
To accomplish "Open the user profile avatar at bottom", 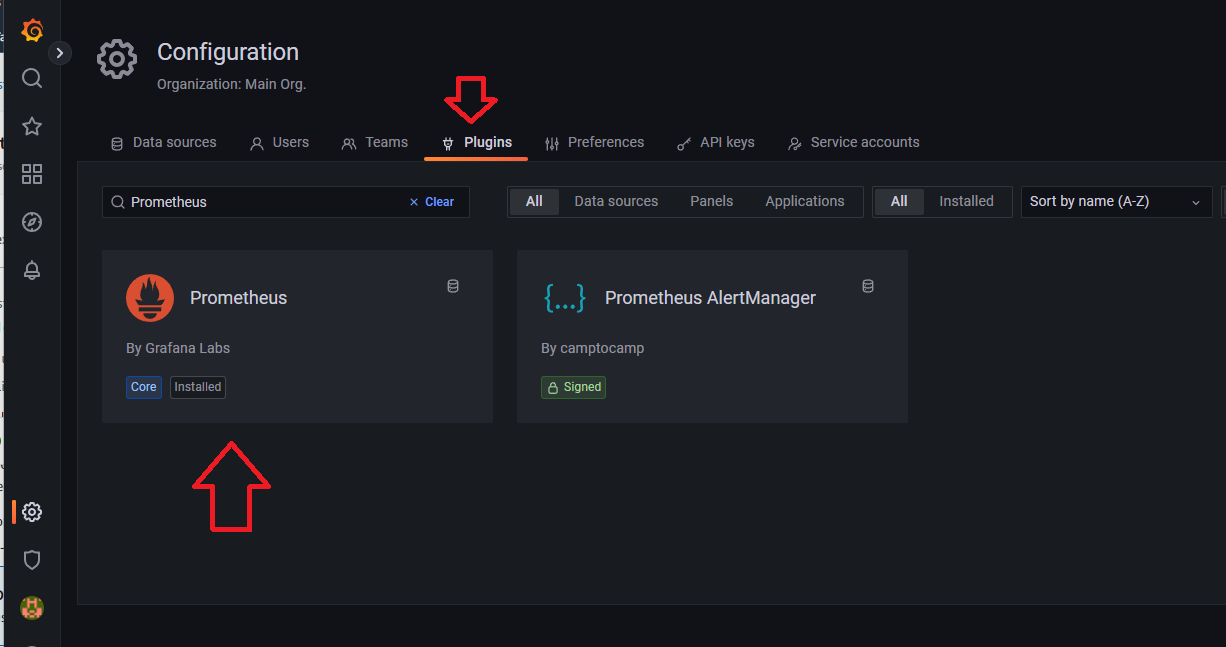I will point(31,608).
